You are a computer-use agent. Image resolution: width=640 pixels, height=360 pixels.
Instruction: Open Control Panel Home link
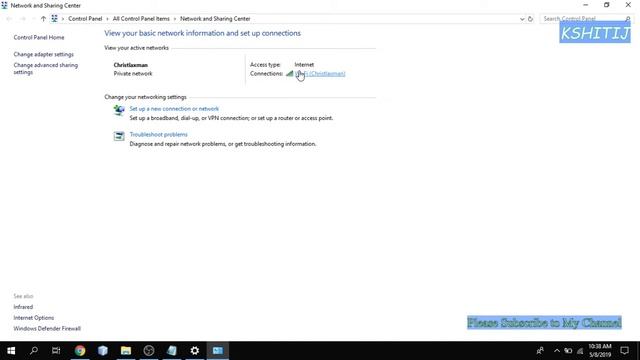pyautogui.click(x=39, y=37)
